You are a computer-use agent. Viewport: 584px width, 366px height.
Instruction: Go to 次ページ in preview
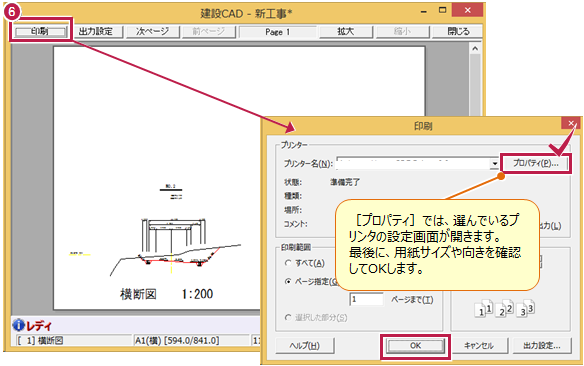pyautogui.click(x=152, y=32)
